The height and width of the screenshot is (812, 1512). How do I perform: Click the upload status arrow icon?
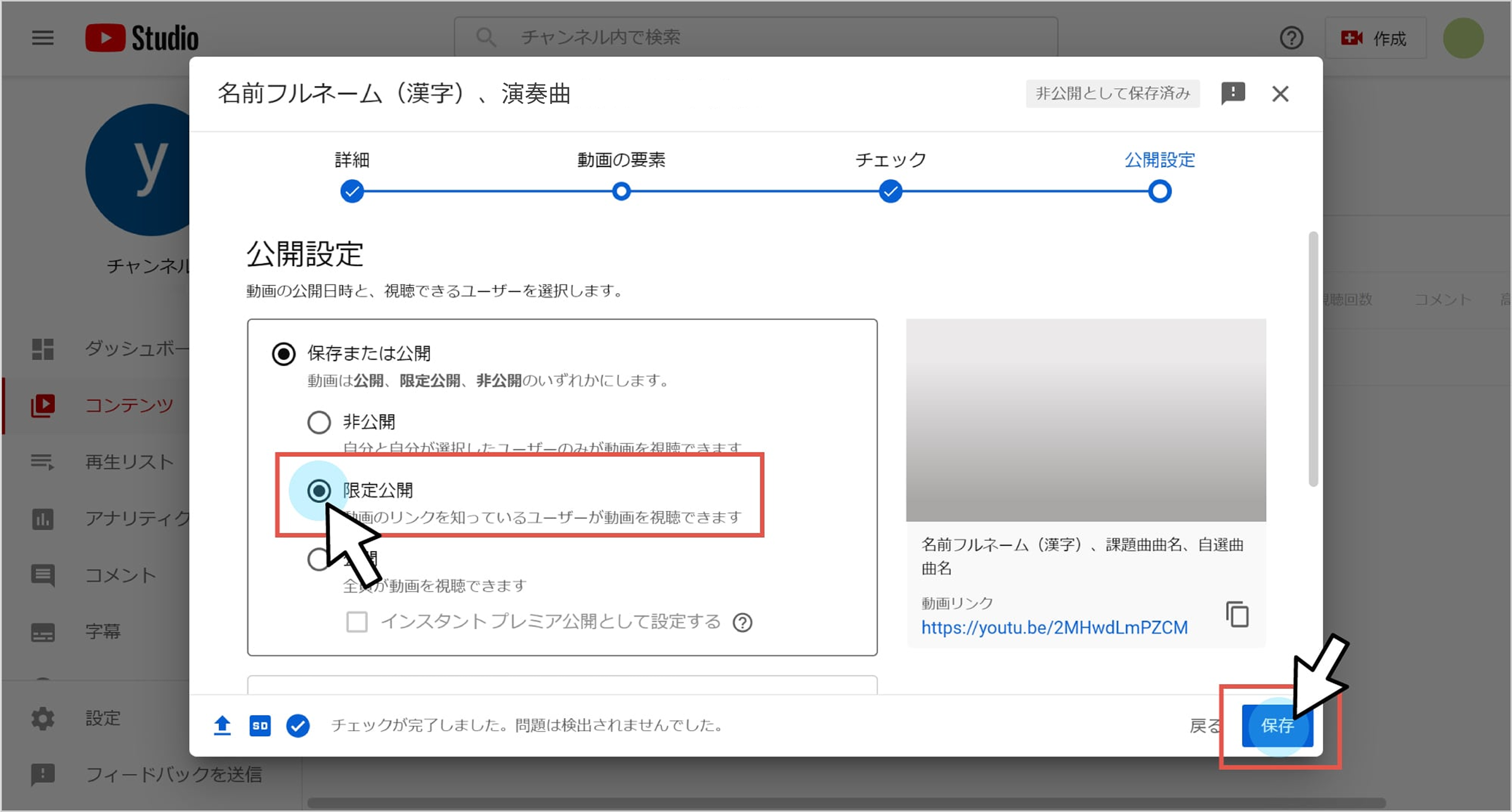(222, 726)
